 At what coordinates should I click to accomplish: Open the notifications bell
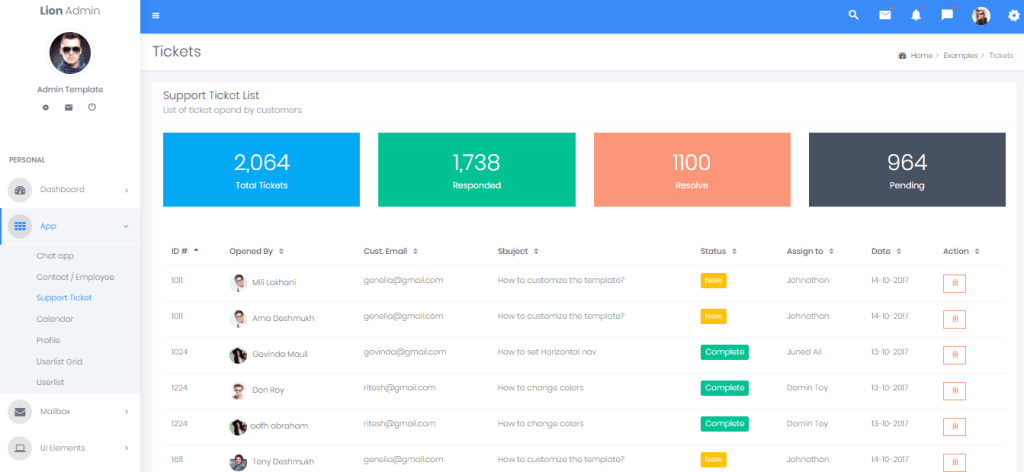[x=916, y=16]
